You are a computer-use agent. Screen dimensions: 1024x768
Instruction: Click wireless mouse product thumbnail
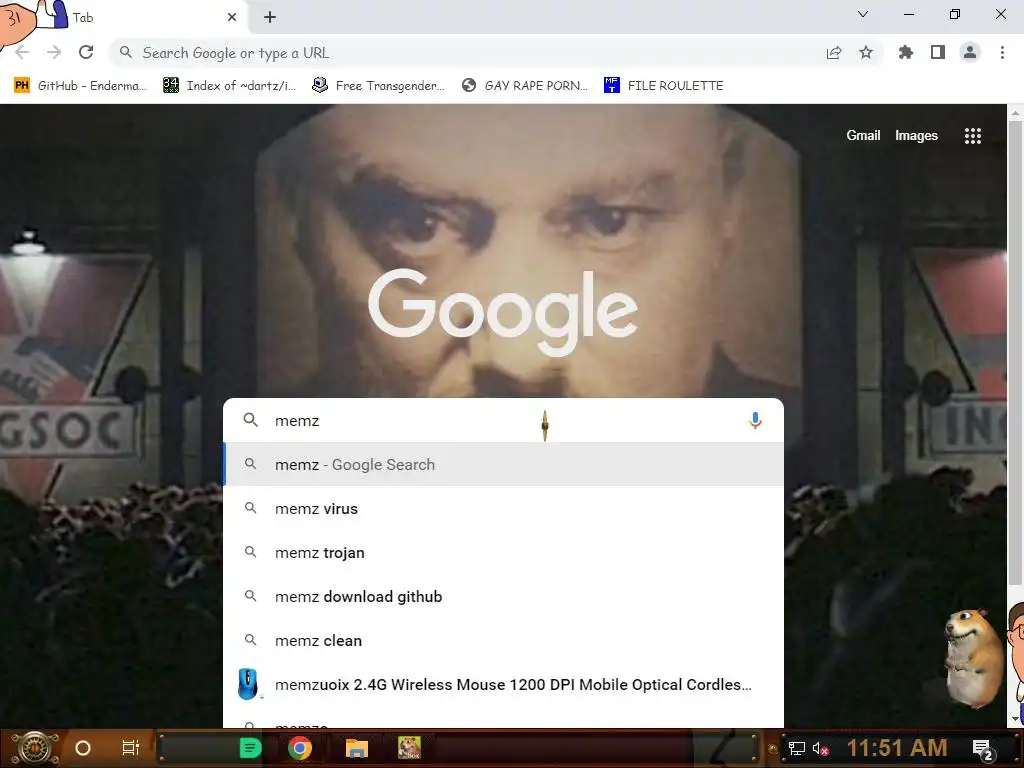coord(248,684)
